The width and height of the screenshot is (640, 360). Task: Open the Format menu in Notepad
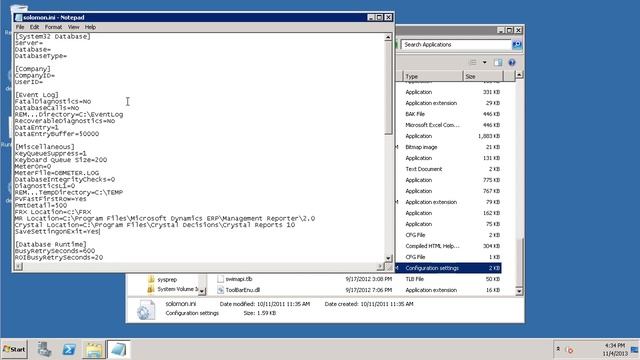click(53, 27)
